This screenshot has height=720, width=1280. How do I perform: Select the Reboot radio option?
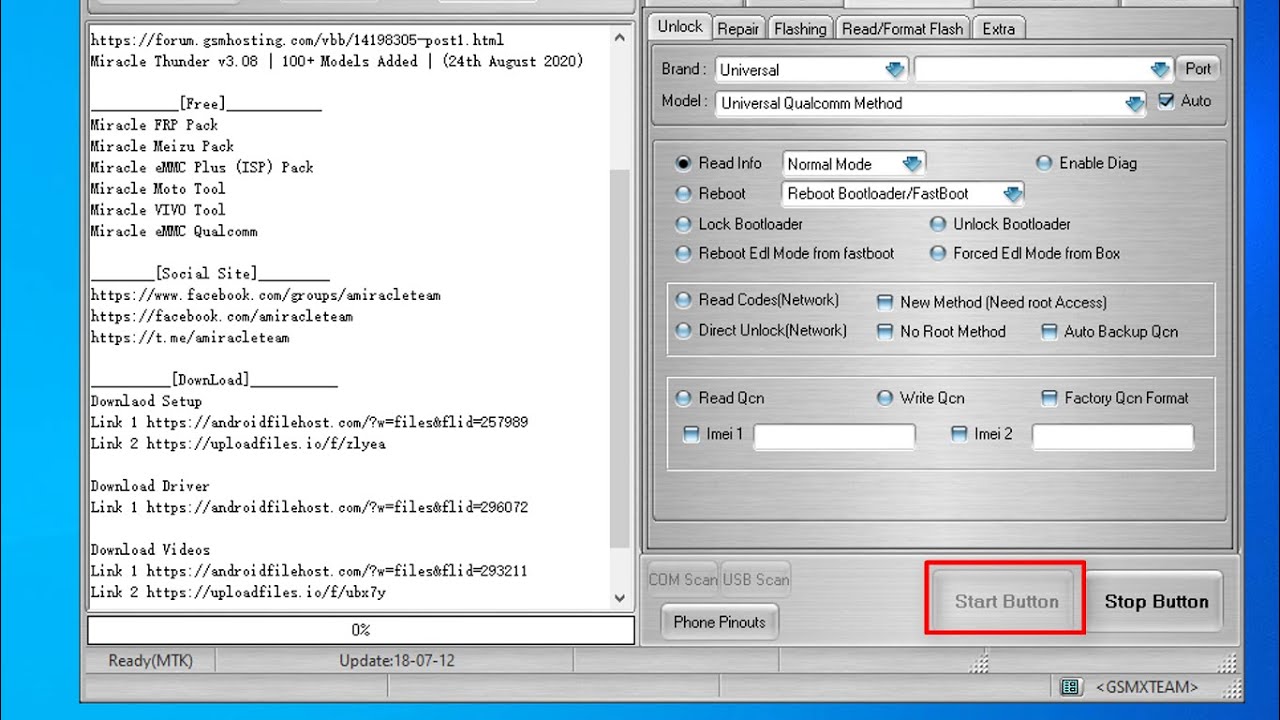(x=684, y=193)
